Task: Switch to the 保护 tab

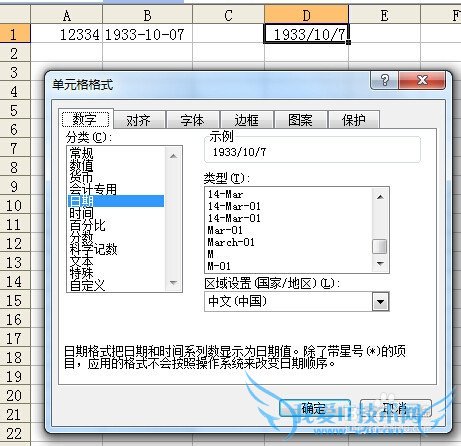Action: coord(354,120)
